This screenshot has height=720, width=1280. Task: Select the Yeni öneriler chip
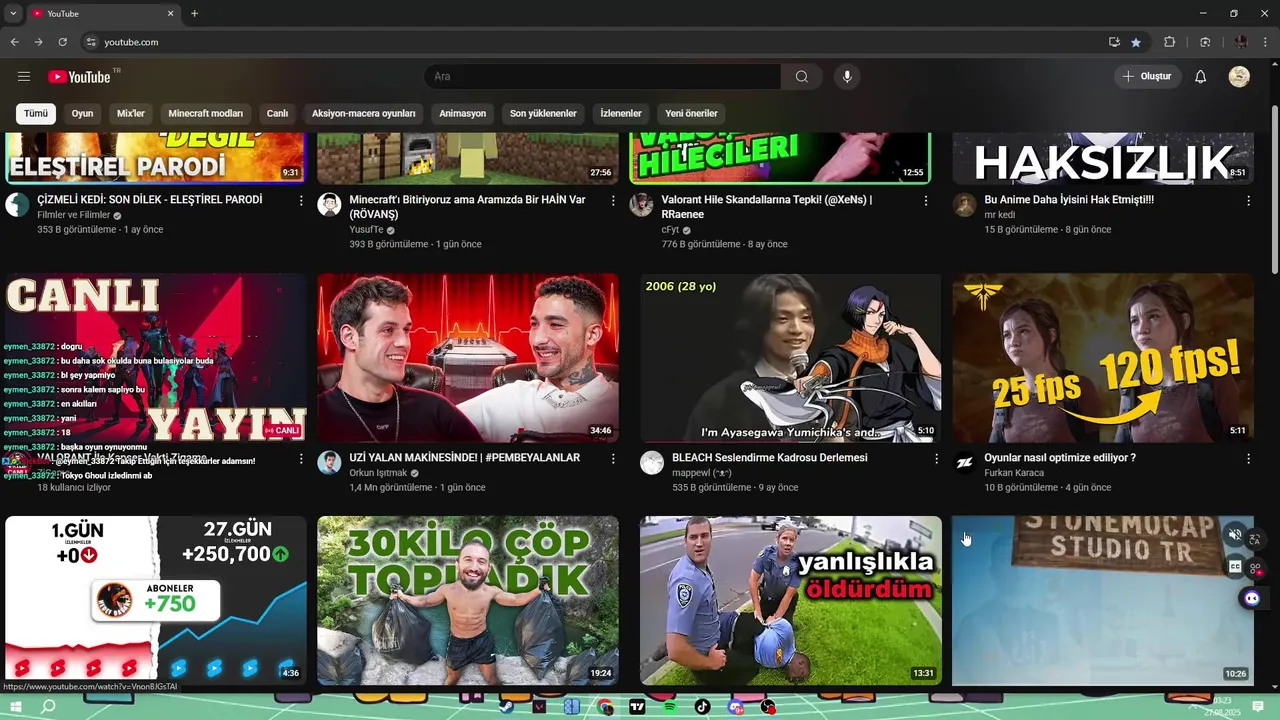691,114
